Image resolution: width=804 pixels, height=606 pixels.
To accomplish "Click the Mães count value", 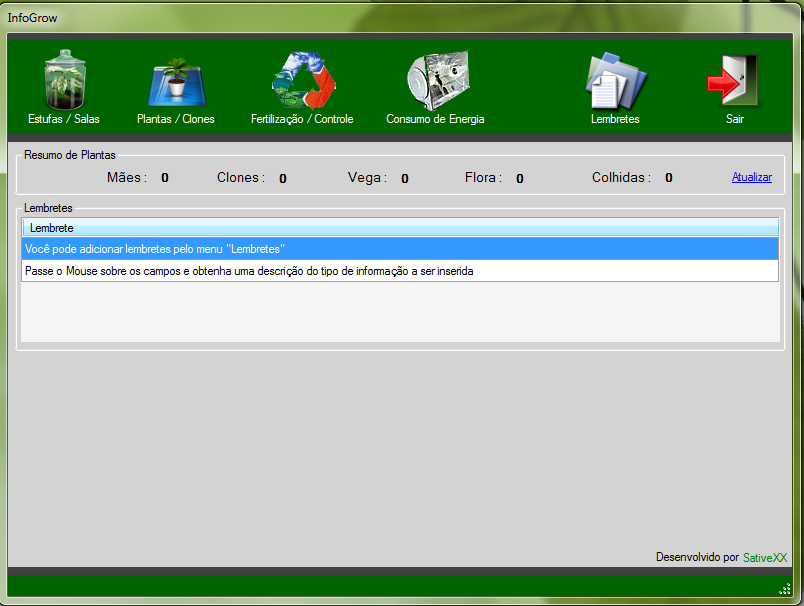I will [165, 177].
